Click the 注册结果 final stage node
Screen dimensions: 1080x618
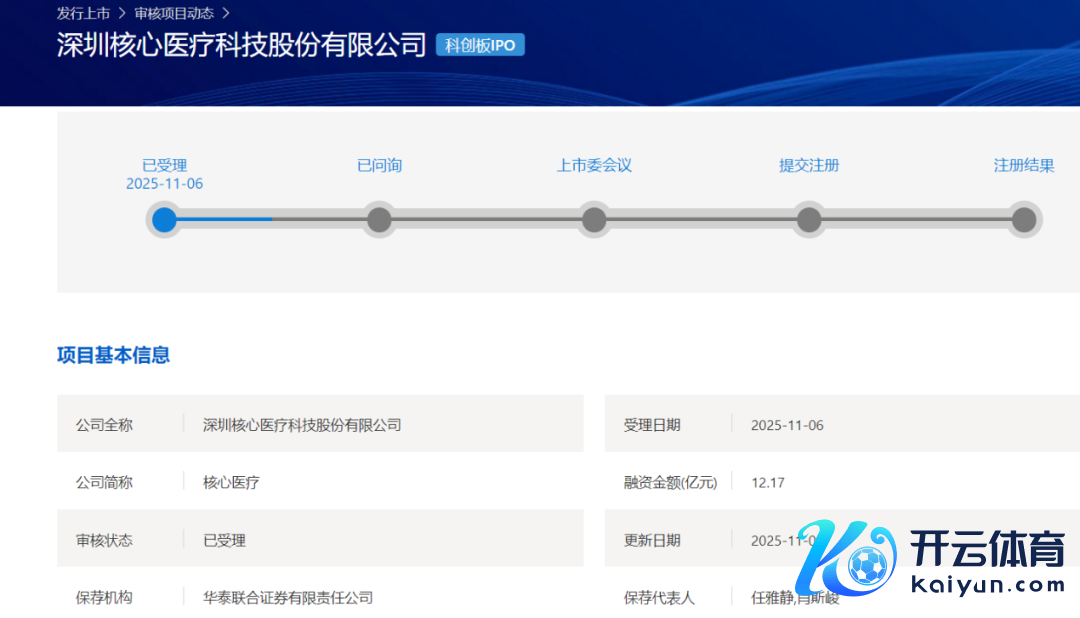(x=1023, y=219)
